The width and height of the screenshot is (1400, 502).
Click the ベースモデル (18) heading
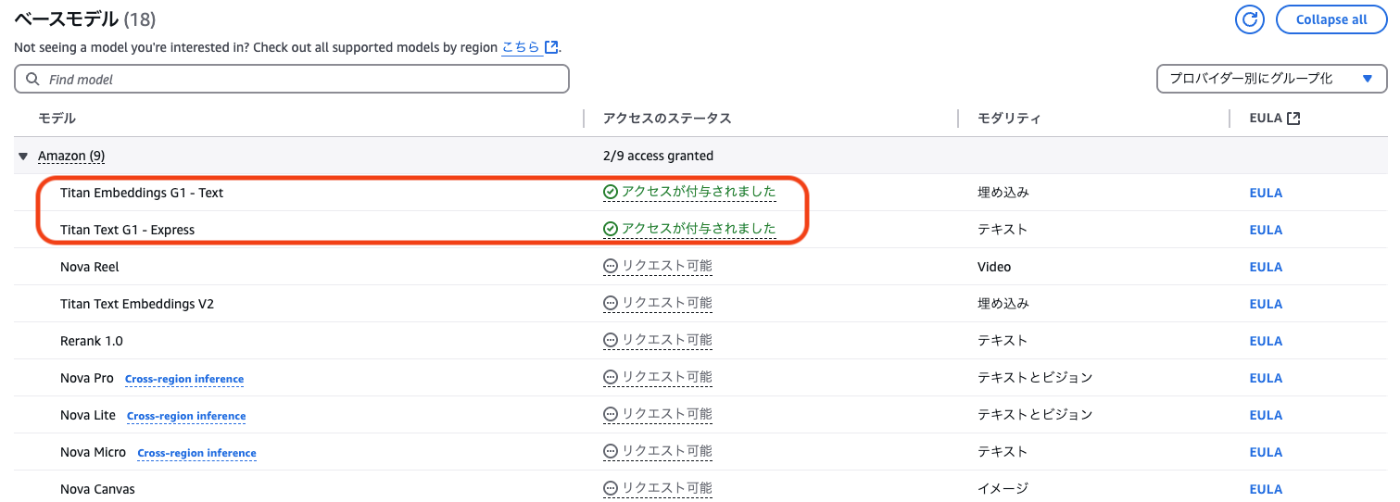pyautogui.click(x=84, y=18)
